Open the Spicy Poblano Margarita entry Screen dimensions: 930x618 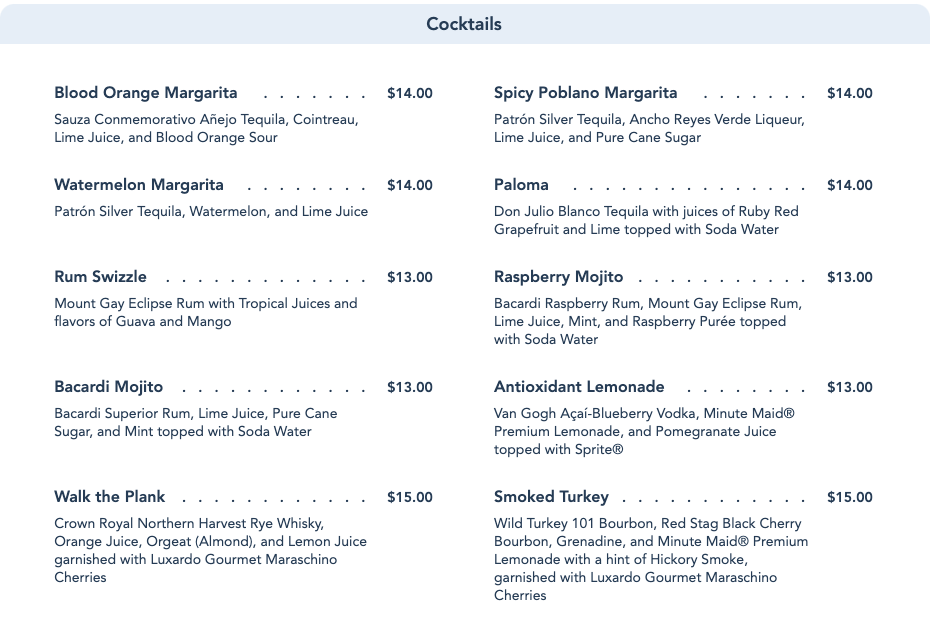pos(585,93)
